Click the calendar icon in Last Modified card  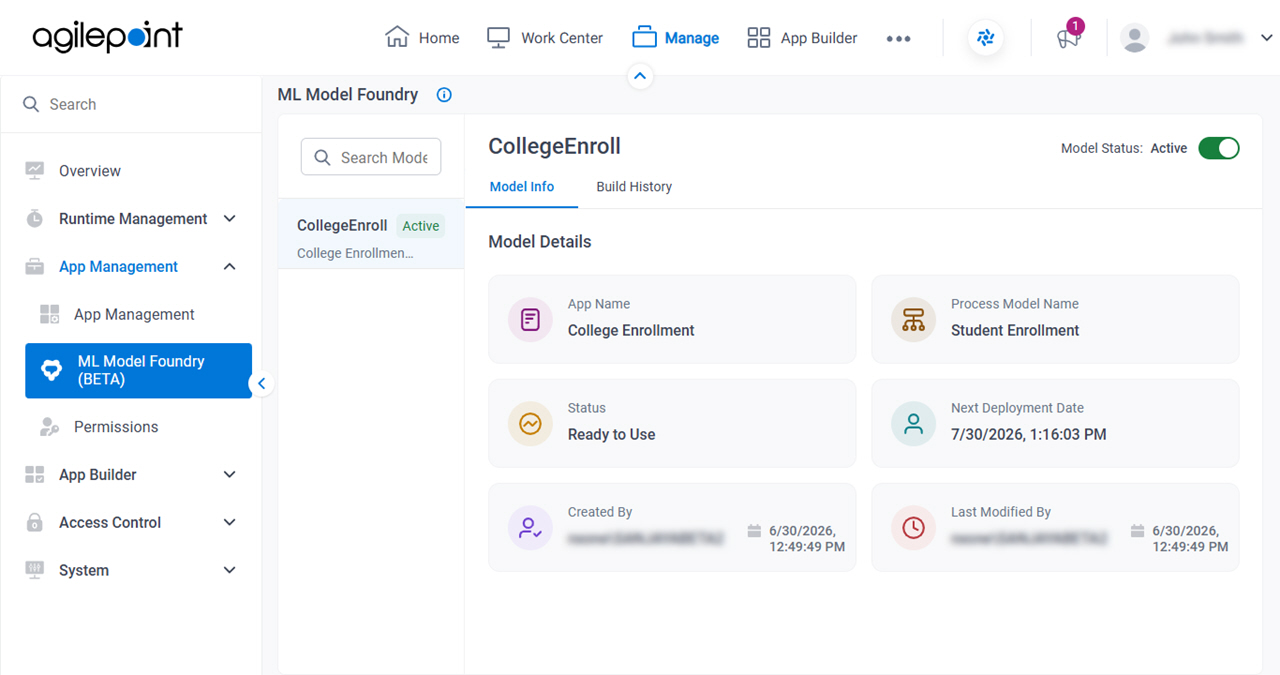click(x=1138, y=531)
